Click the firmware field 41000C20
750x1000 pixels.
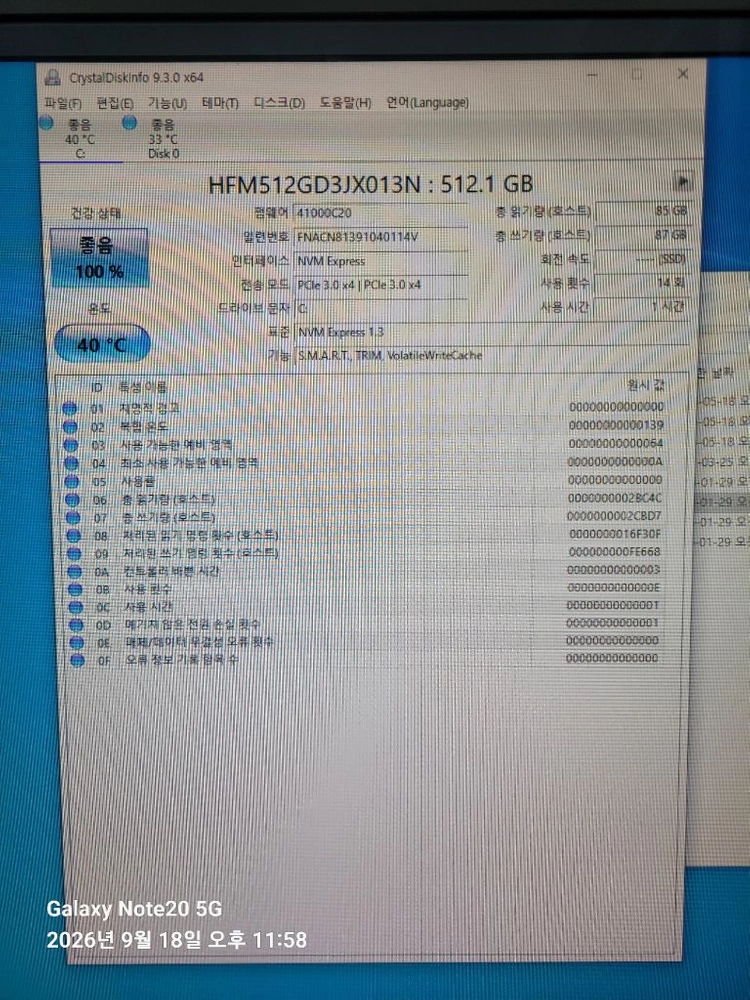381,213
